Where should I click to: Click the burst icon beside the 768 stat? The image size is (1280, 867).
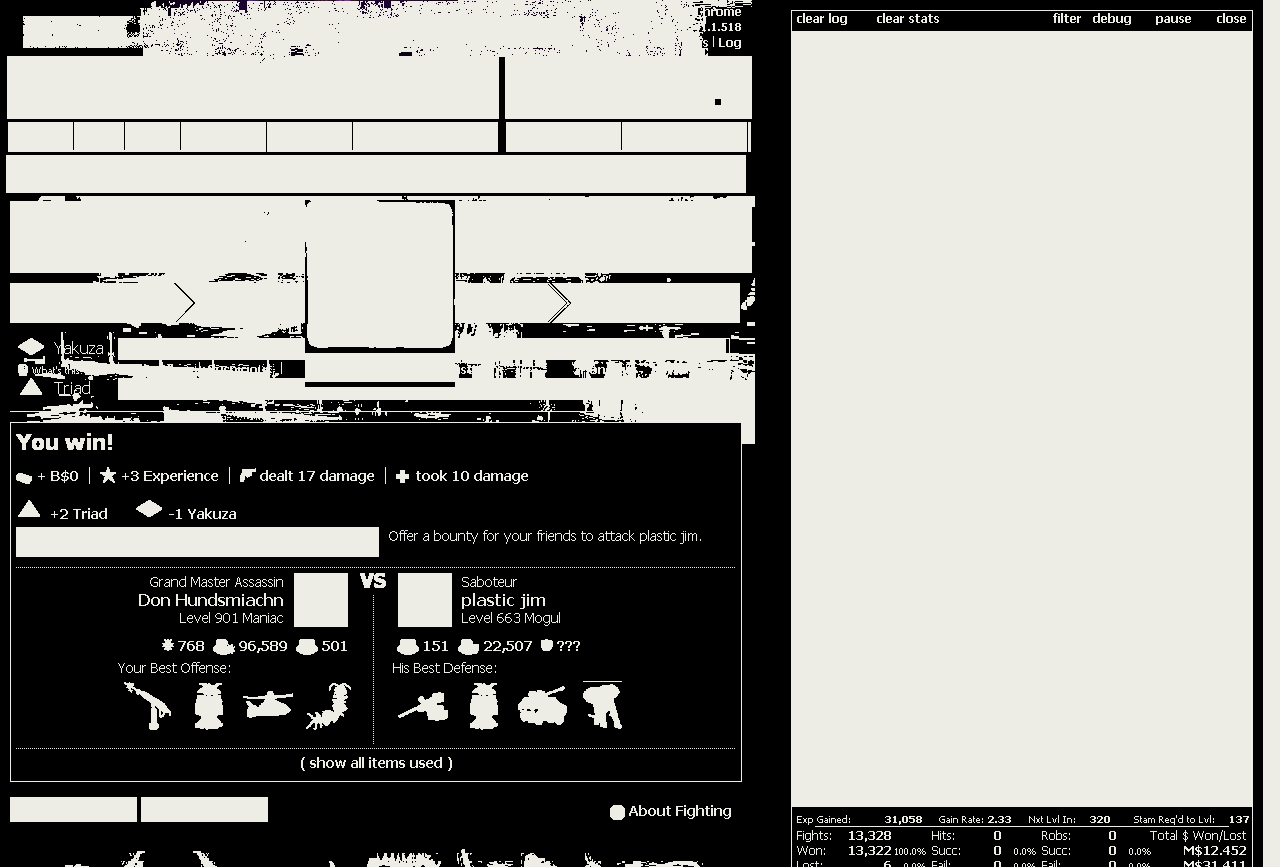(168, 646)
